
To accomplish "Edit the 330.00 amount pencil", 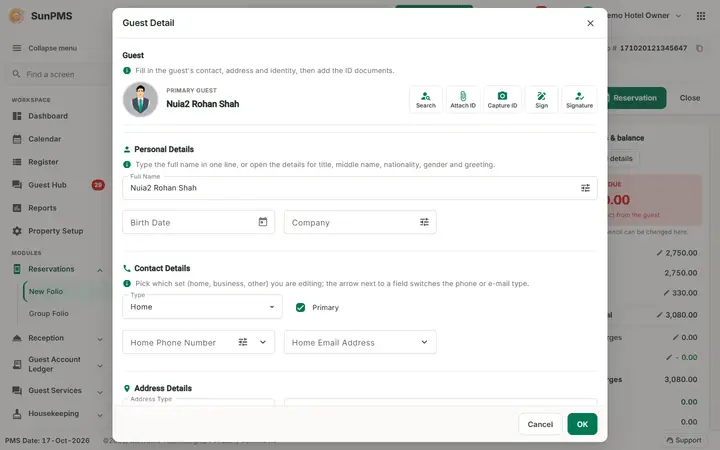I will (x=666, y=292).
